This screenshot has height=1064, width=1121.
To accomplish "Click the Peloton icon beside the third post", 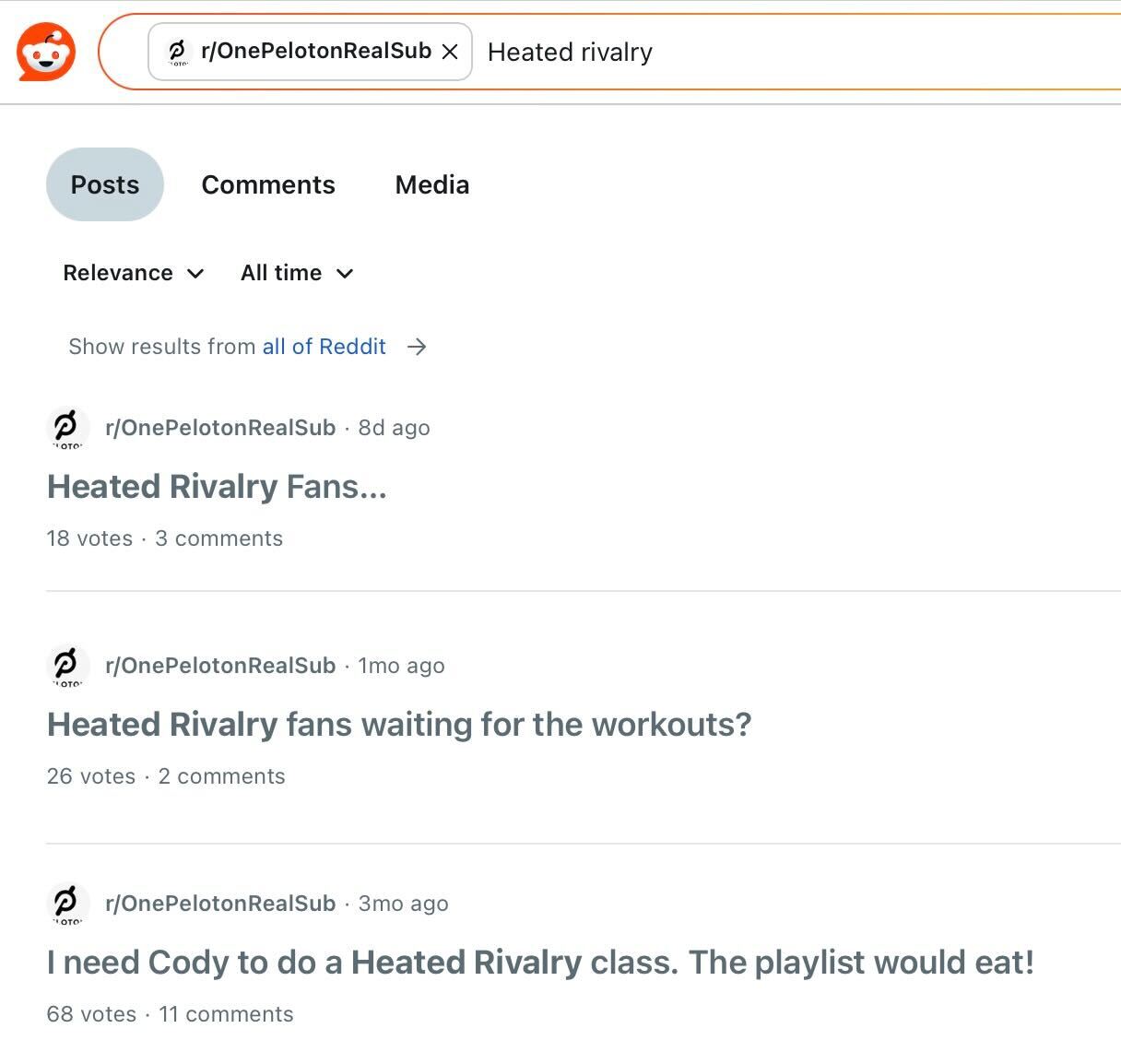I will (x=65, y=904).
